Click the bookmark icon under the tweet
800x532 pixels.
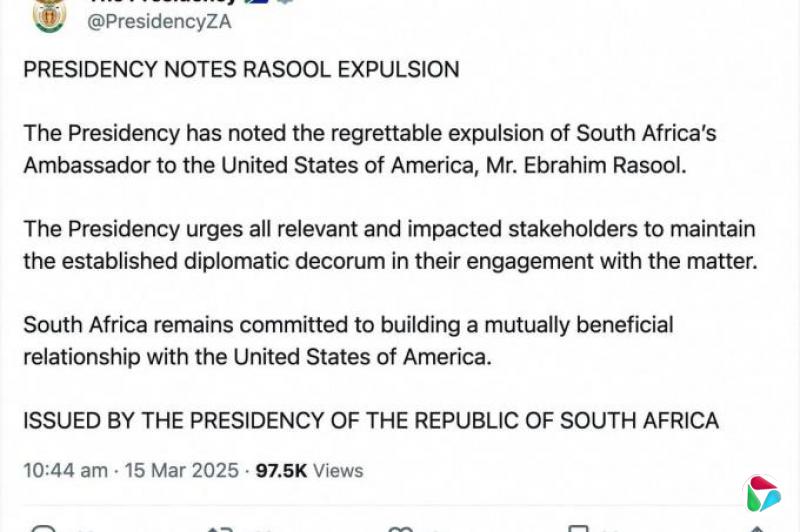click(x=578, y=528)
